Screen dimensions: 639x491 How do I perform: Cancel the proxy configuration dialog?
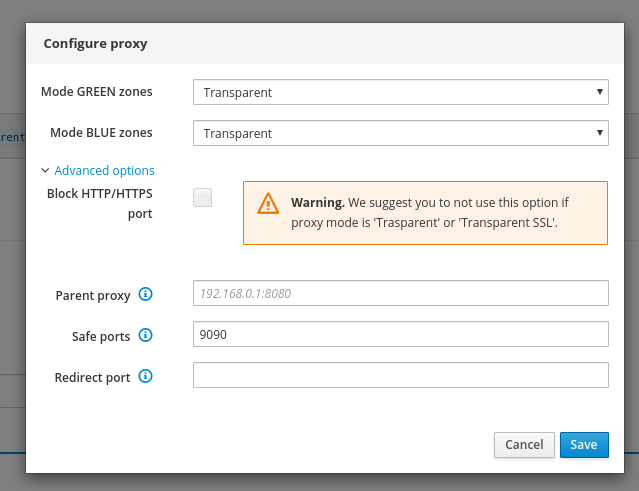(524, 445)
